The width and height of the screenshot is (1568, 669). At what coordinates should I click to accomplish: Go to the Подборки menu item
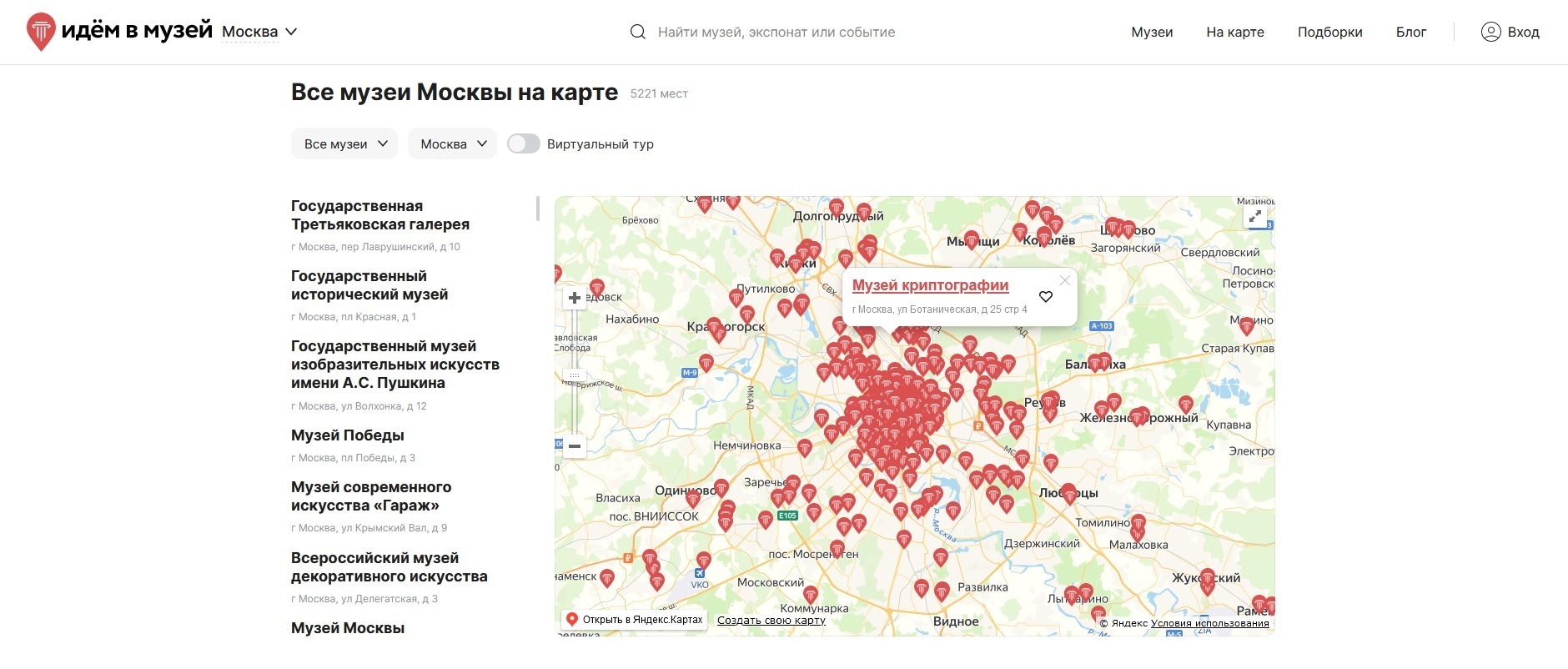(x=1329, y=32)
